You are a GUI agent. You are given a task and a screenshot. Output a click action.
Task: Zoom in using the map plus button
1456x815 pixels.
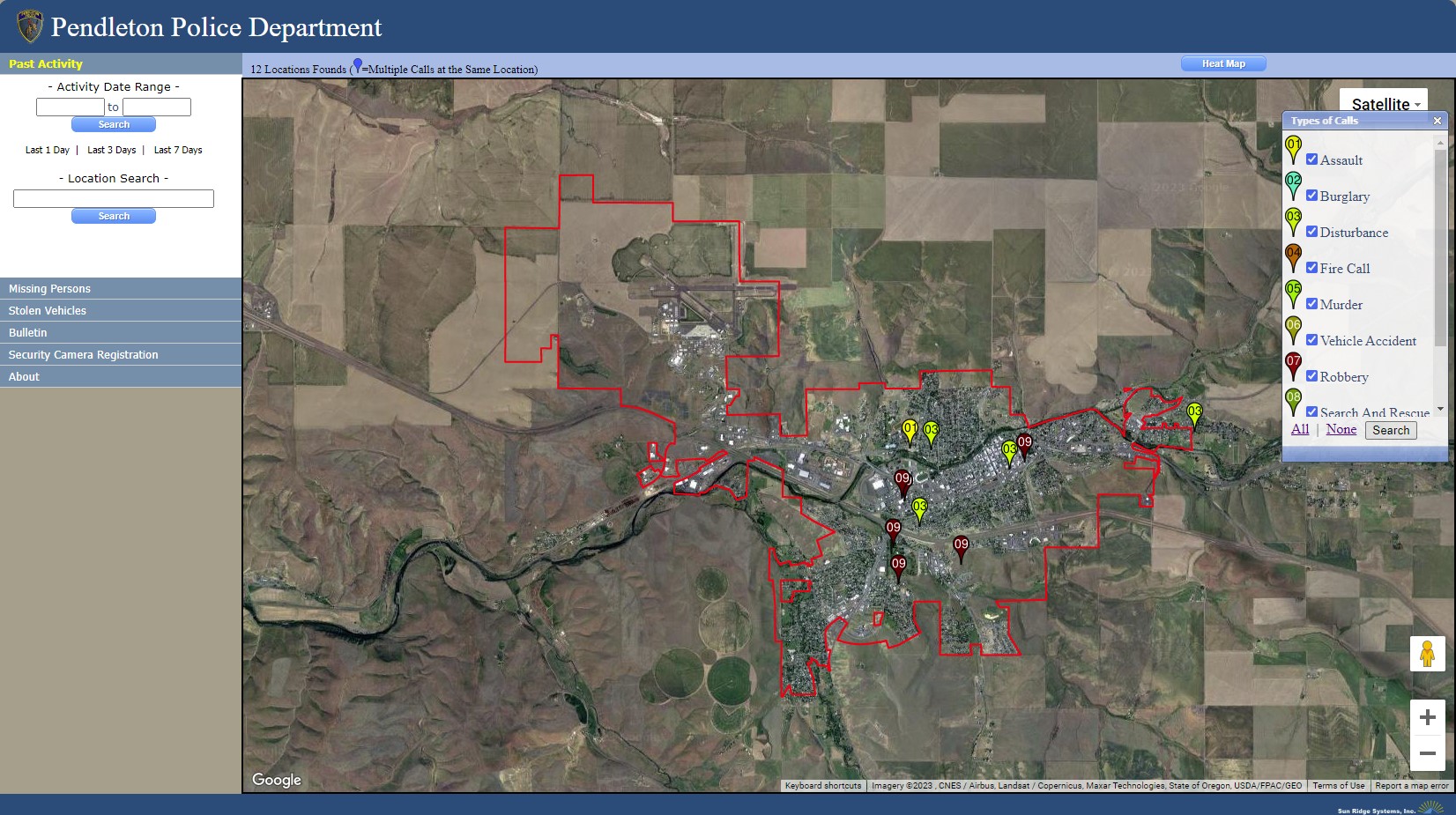1427,718
